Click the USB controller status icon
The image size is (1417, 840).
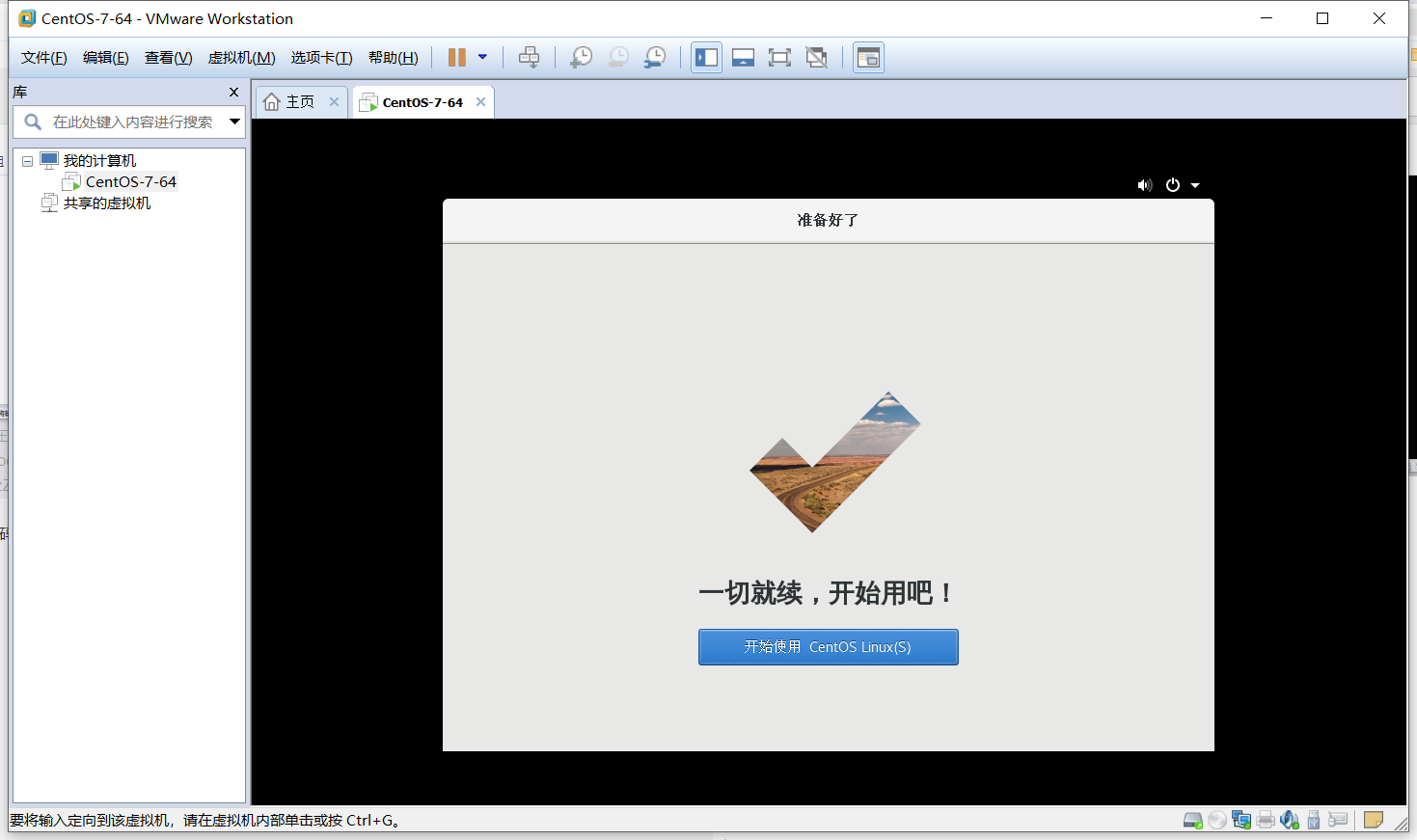click(1314, 821)
